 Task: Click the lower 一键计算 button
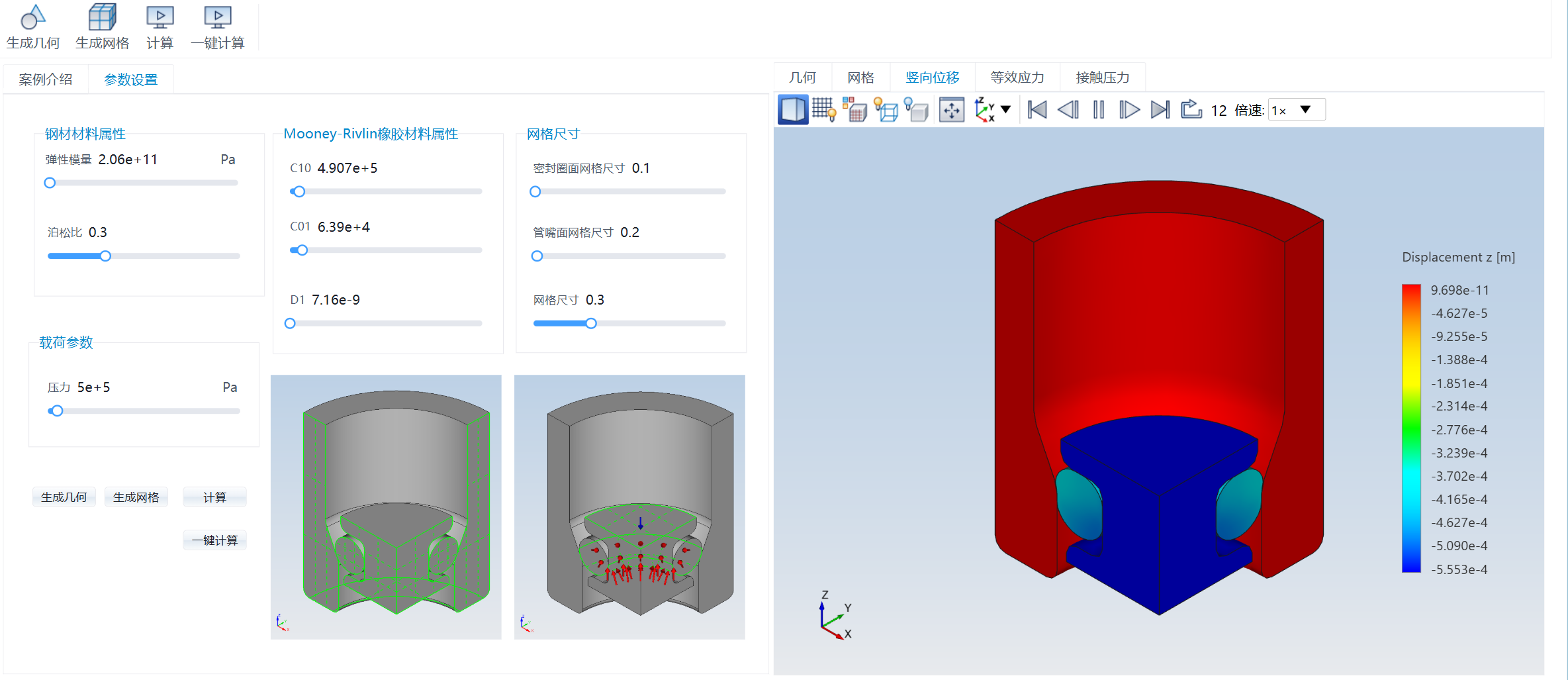point(214,540)
